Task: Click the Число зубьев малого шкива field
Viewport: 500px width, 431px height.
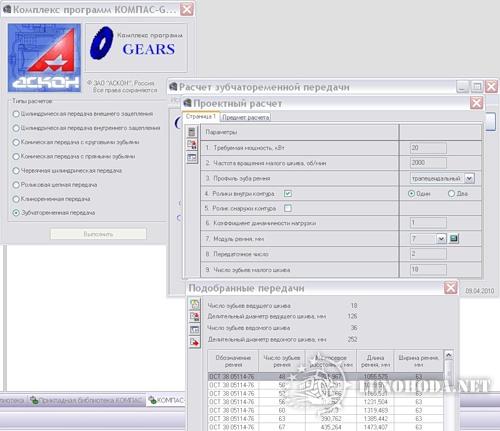Action: pos(428,269)
